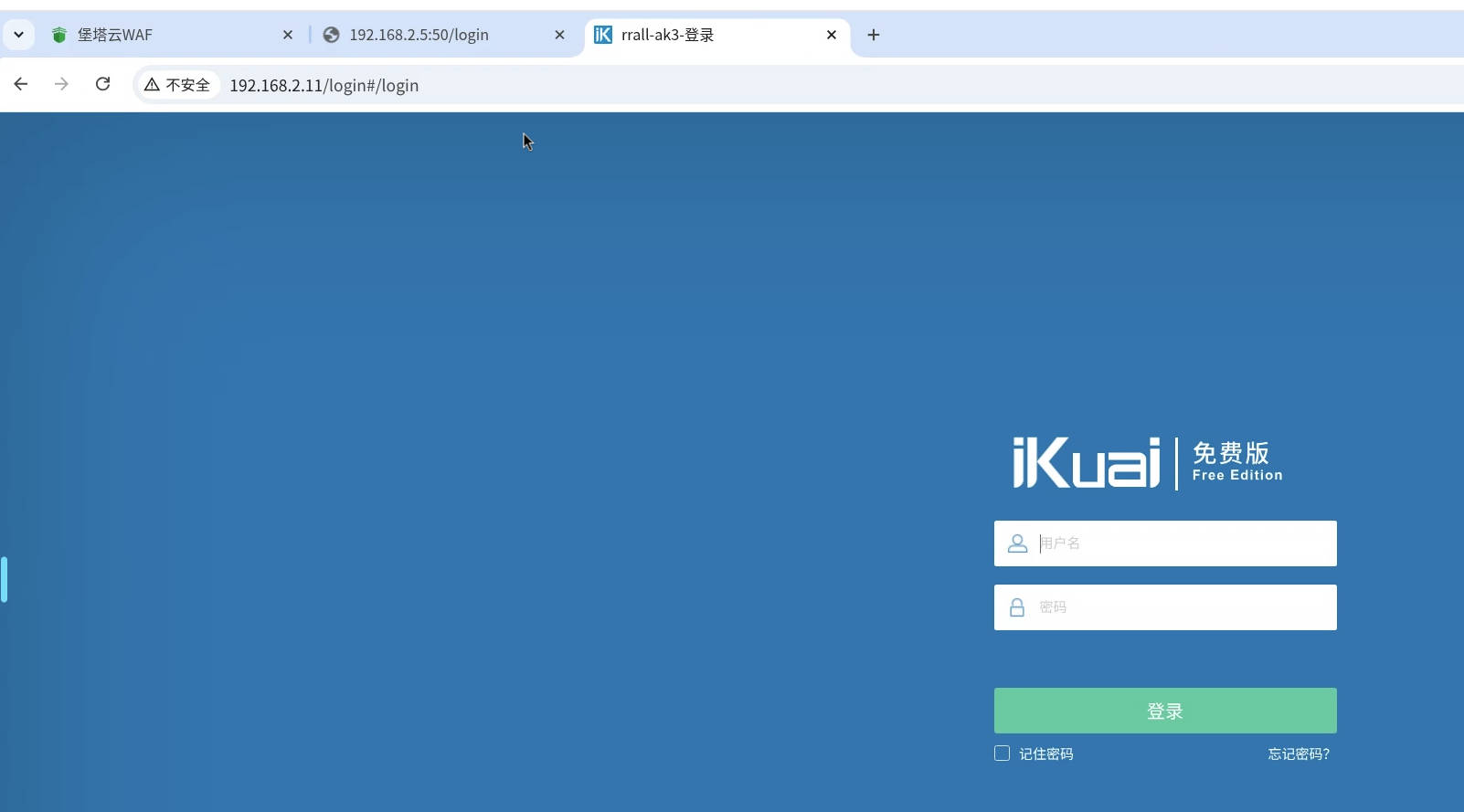Reload the current page
This screenshot has width=1464, height=812.
click(102, 84)
